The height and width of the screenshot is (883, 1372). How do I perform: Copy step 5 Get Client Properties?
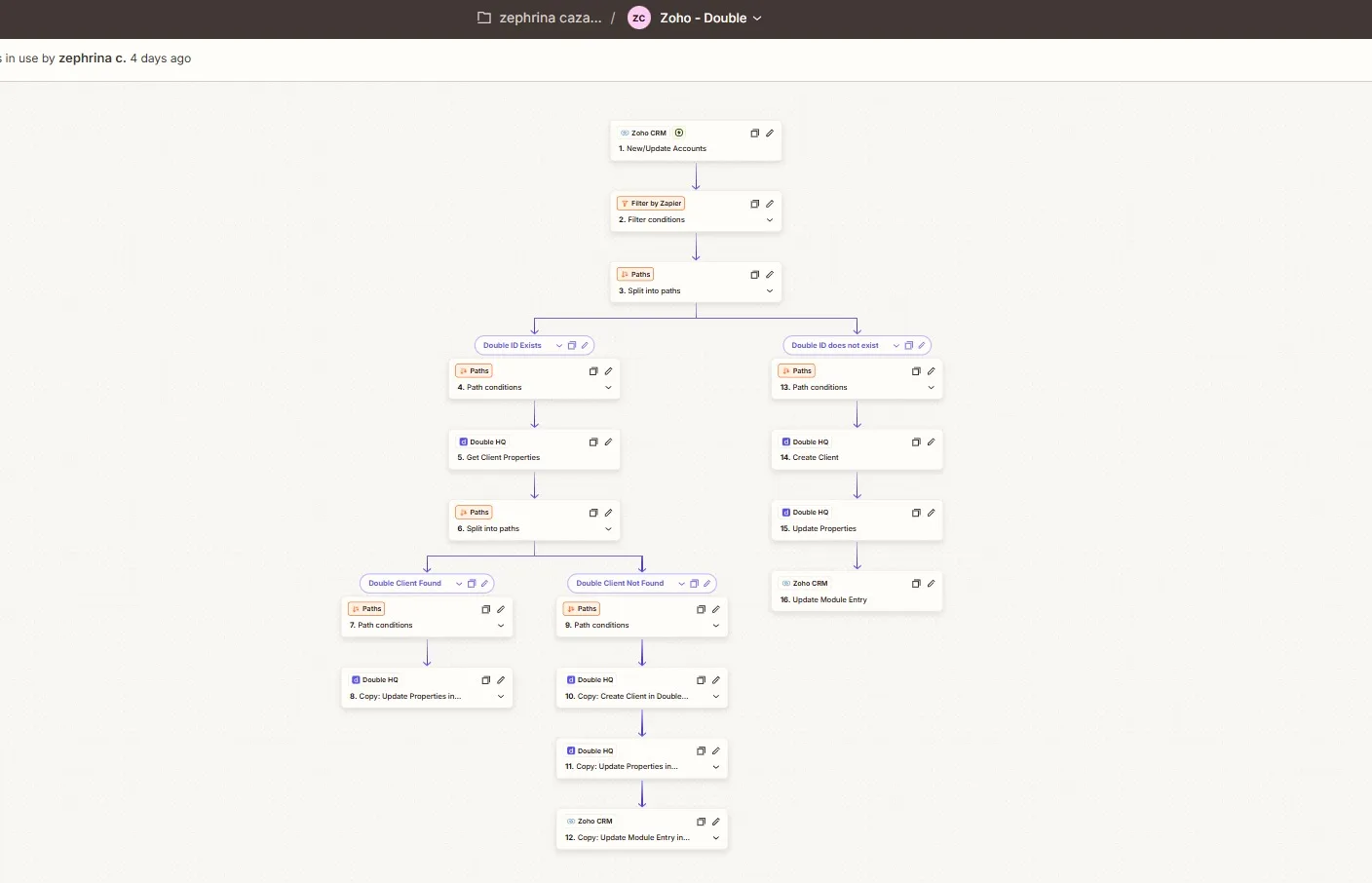pyautogui.click(x=593, y=442)
